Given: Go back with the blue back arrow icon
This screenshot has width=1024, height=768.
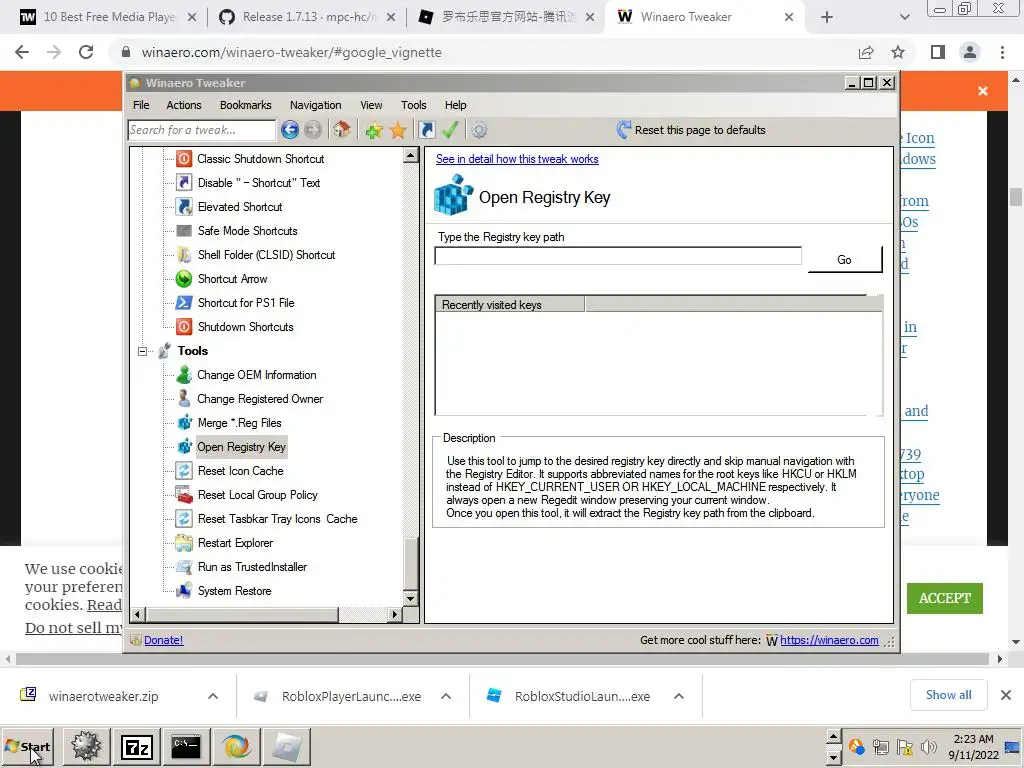Looking at the screenshot, I should click(290, 130).
